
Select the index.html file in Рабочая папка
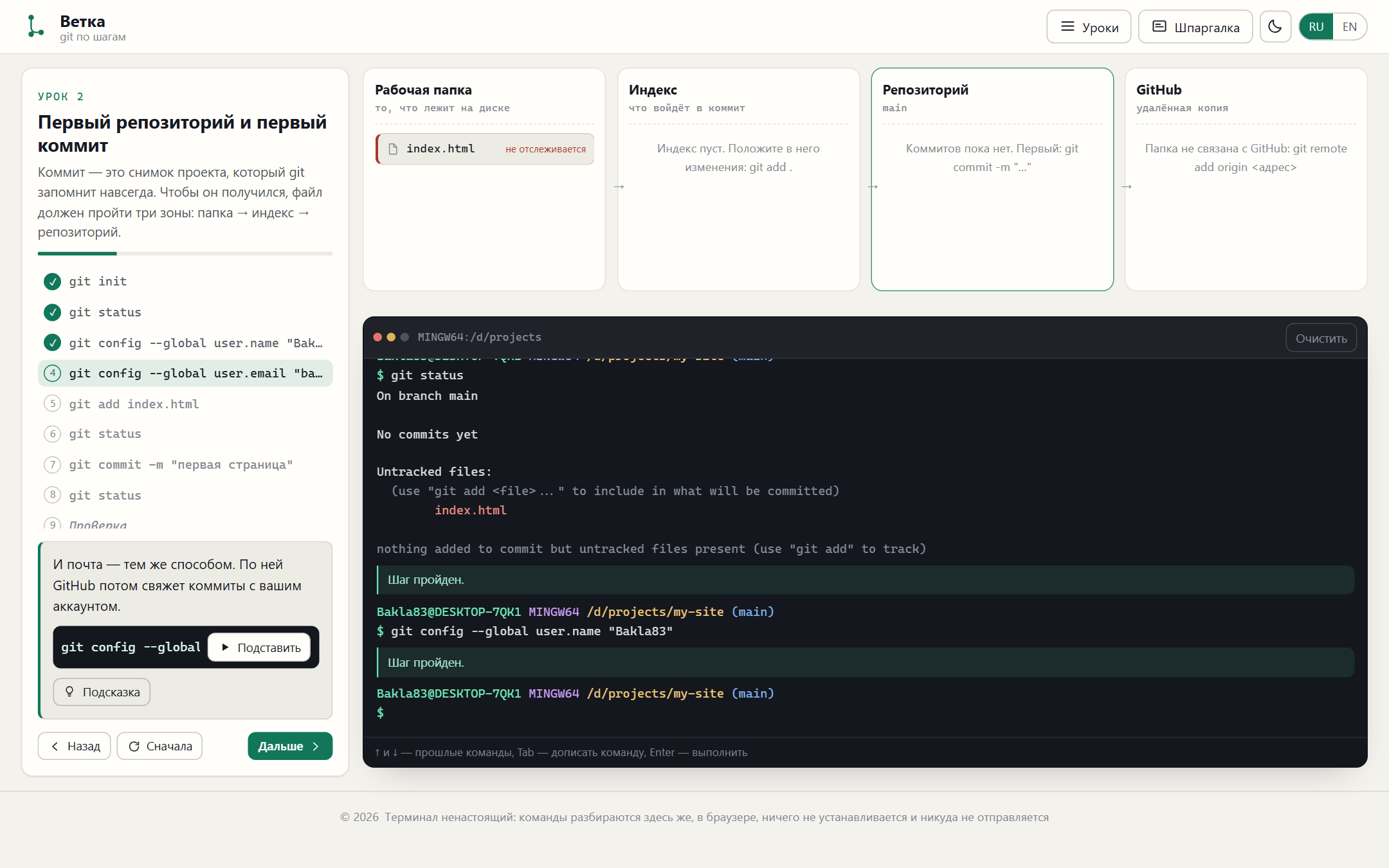(x=485, y=149)
